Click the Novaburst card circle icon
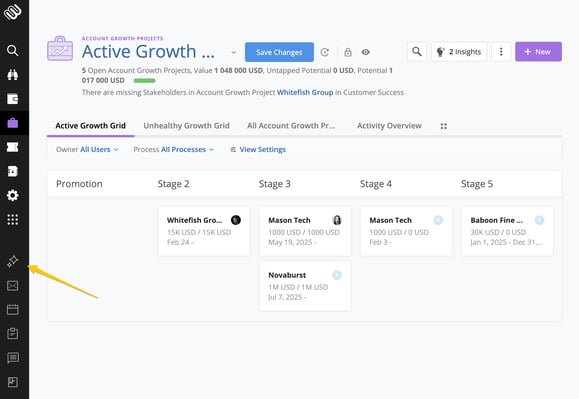Screen dimensions: 579x399 click(337, 275)
